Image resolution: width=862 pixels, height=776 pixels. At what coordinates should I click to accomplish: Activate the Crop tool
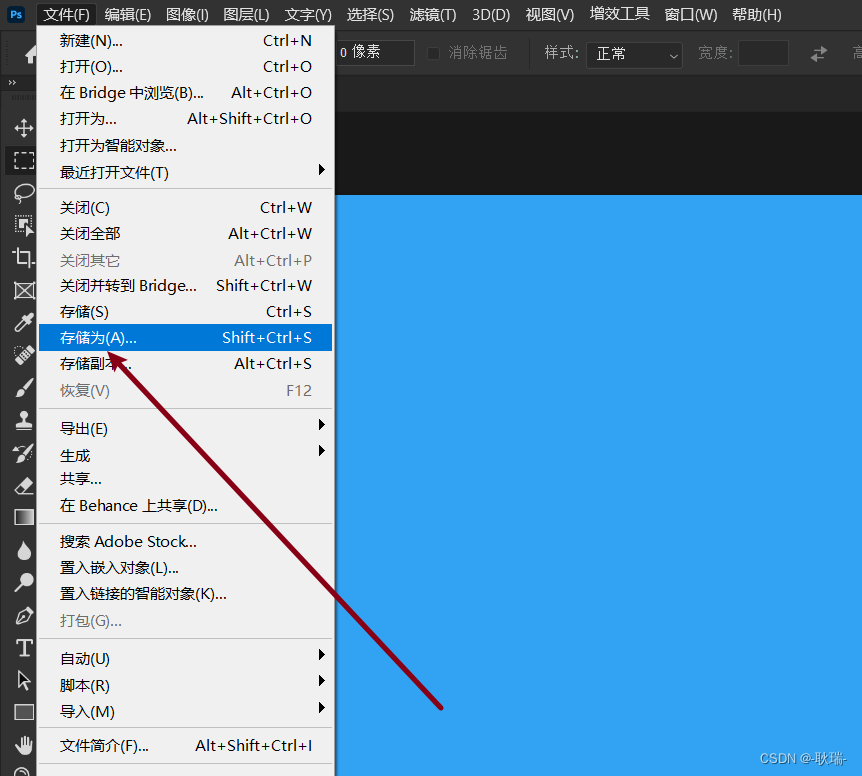23,257
